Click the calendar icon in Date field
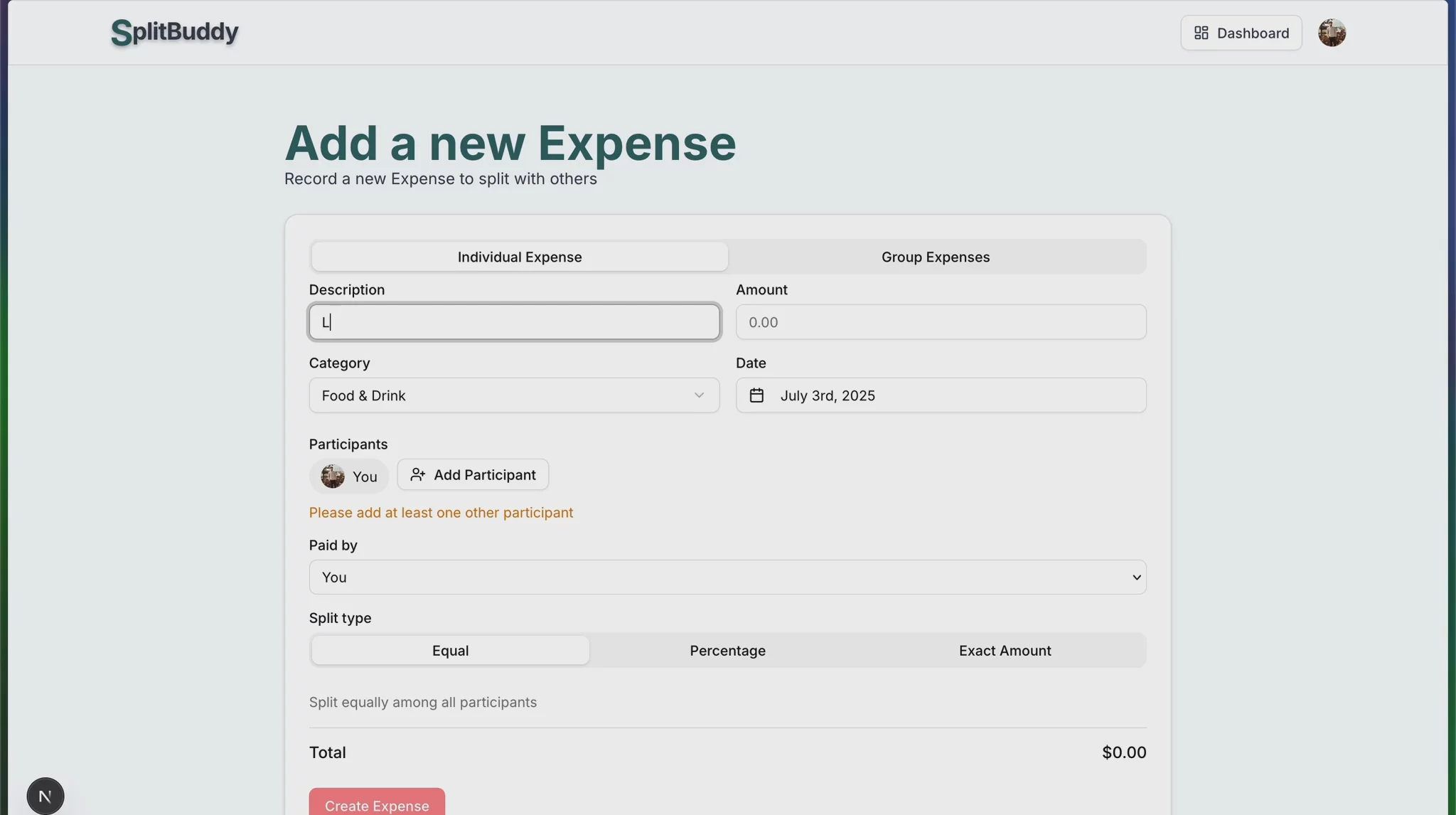Screen dimensions: 1456x815 click(x=756, y=395)
